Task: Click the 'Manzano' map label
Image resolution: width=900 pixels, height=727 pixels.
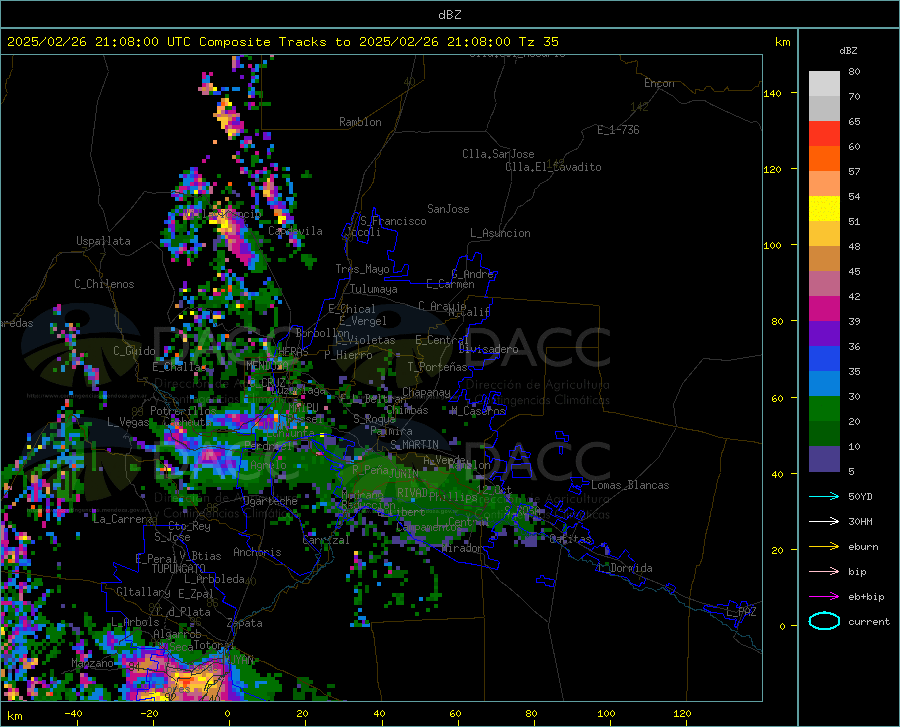Action: (x=92, y=663)
